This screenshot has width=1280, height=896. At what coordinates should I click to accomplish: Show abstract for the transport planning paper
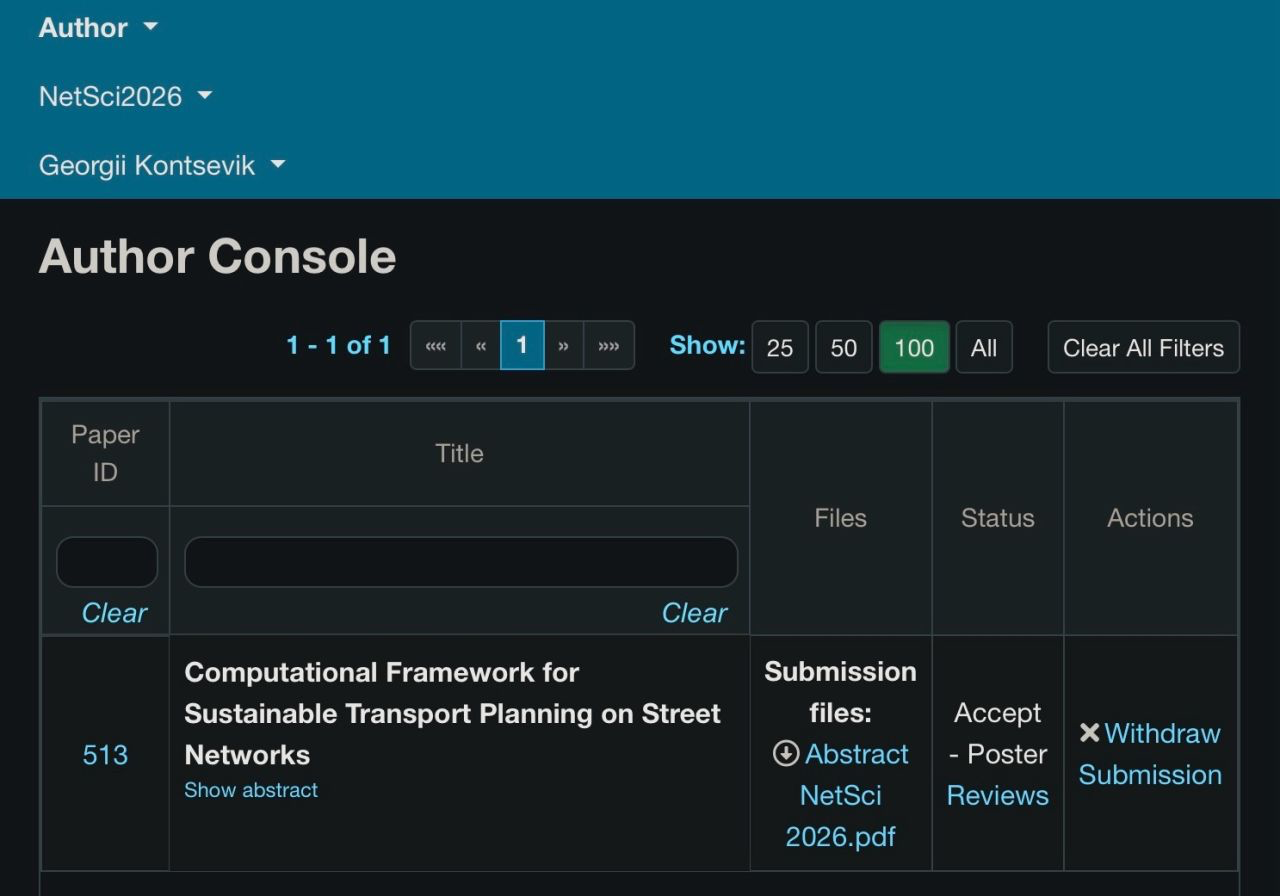click(251, 790)
